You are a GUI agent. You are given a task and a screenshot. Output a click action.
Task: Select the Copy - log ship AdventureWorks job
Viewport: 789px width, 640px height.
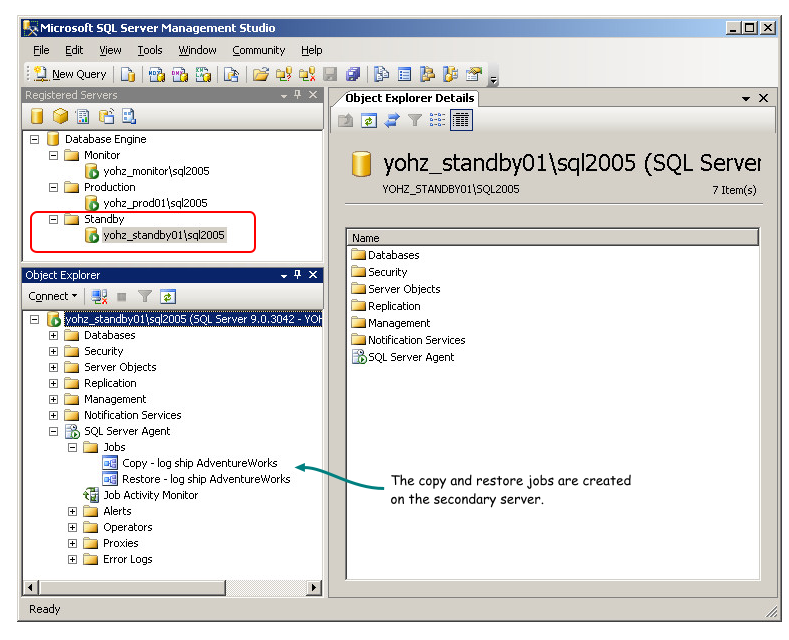199,463
